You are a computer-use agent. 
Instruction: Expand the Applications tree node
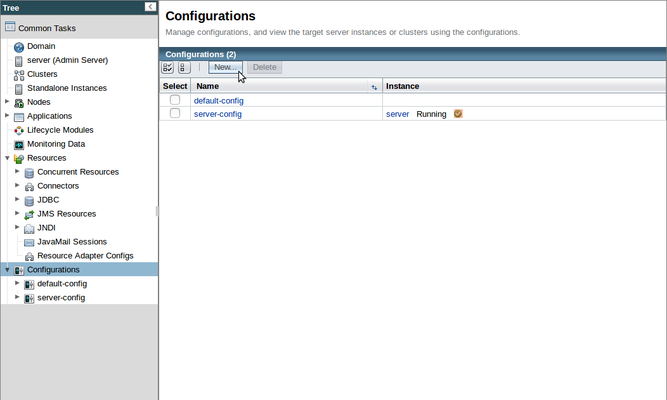(7, 115)
